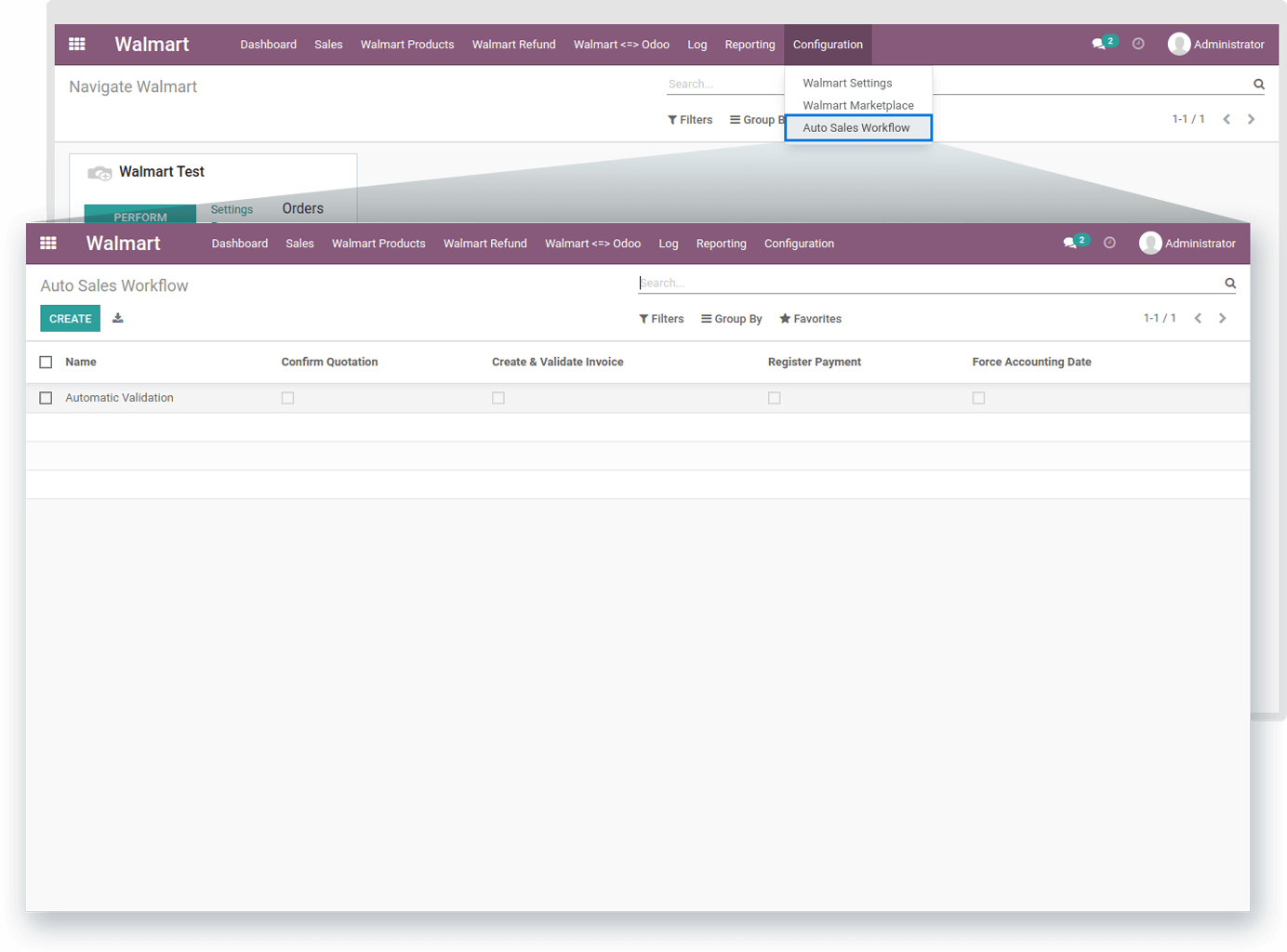Screen dimensions: 1287x952
Task: Open activities clock icon in back window
Action: [x=1138, y=44]
